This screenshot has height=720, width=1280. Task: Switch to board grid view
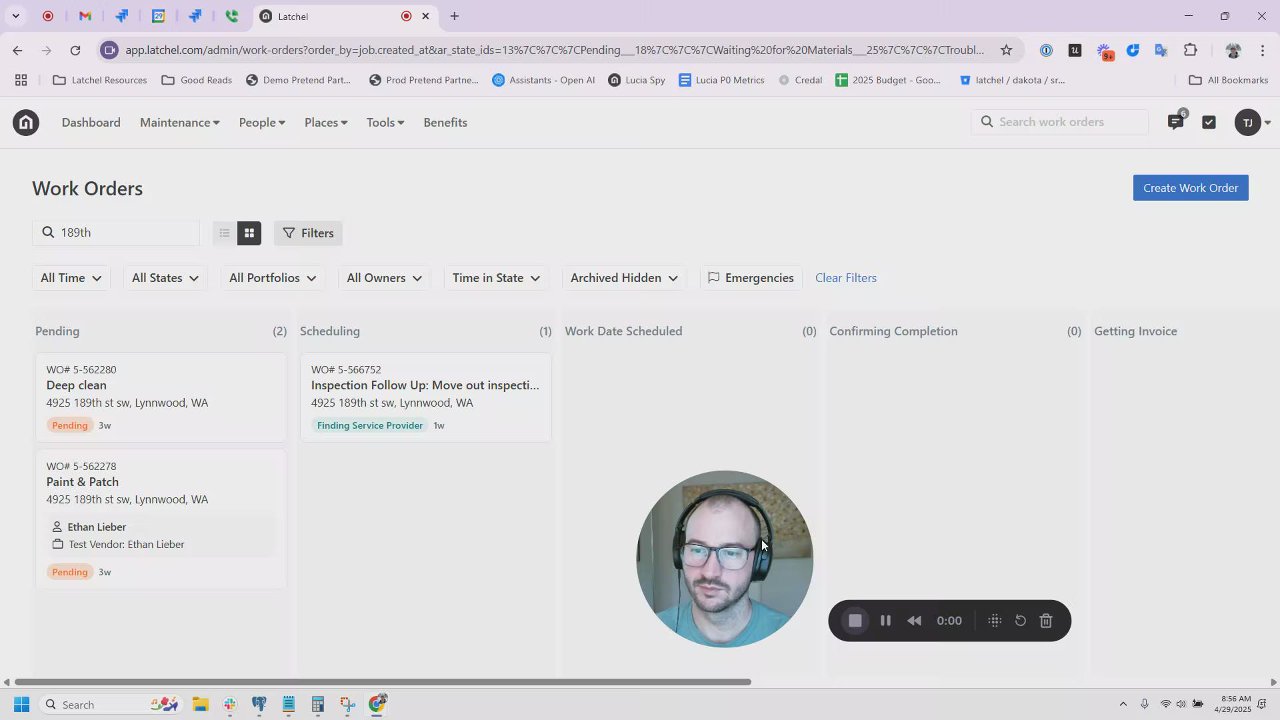(249, 233)
